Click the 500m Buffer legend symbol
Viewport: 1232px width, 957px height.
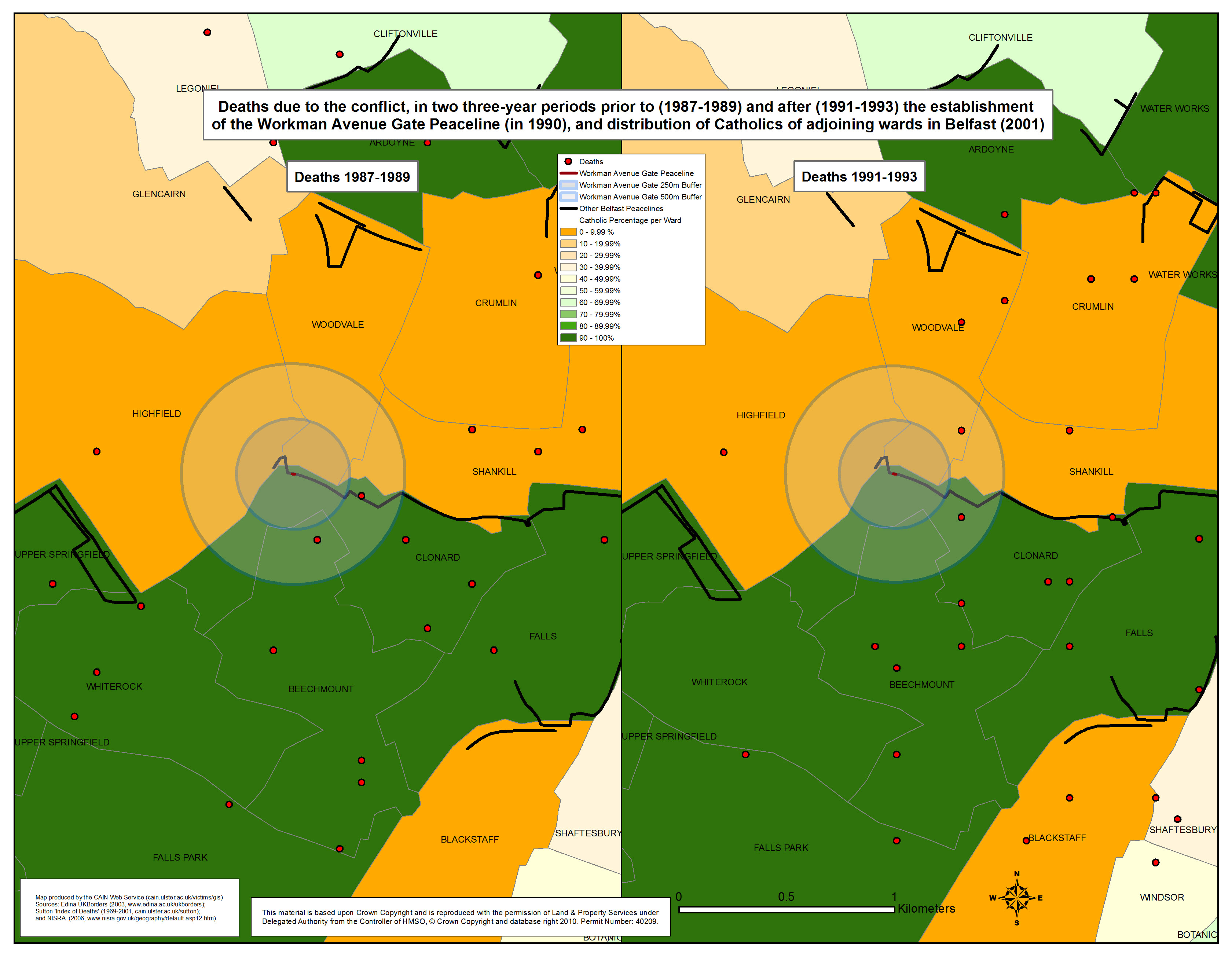[x=568, y=197]
